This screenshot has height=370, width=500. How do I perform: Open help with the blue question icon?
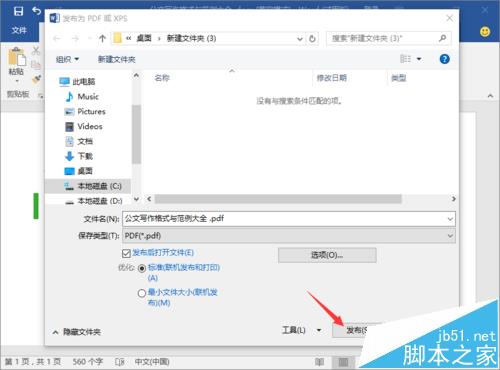tap(444, 59)
